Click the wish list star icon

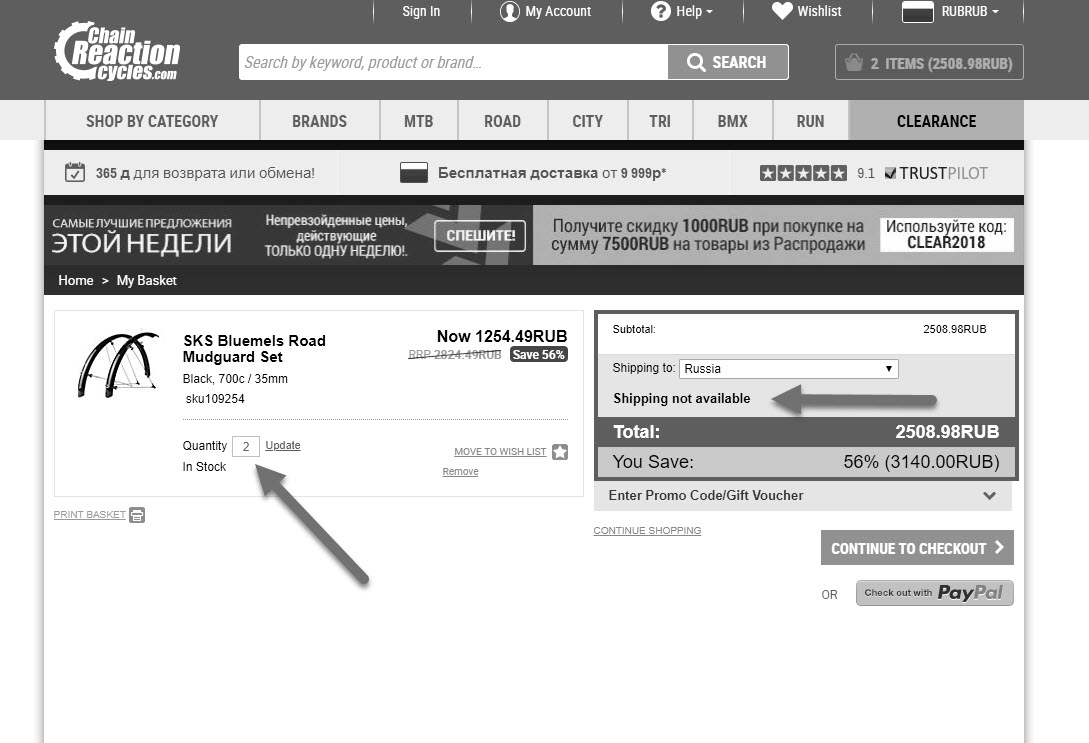[x=560, y=452]
